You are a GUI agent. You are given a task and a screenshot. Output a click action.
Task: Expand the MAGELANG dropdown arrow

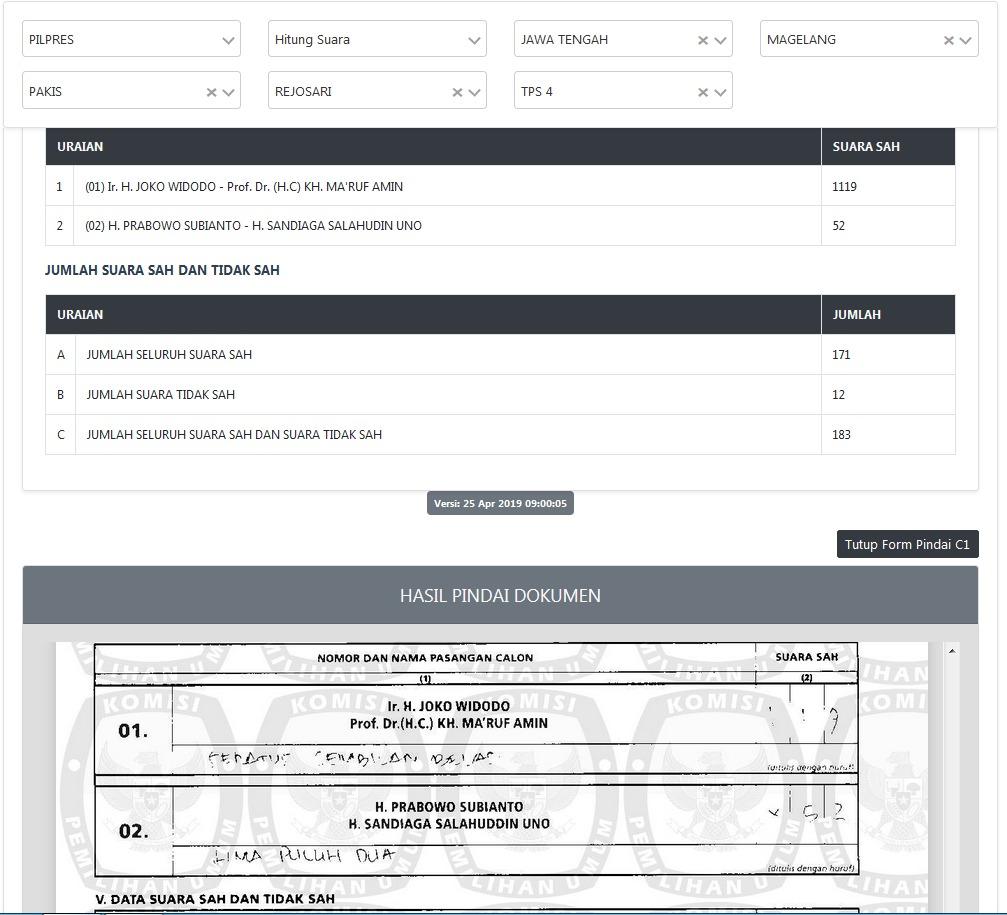click(965, 40)
